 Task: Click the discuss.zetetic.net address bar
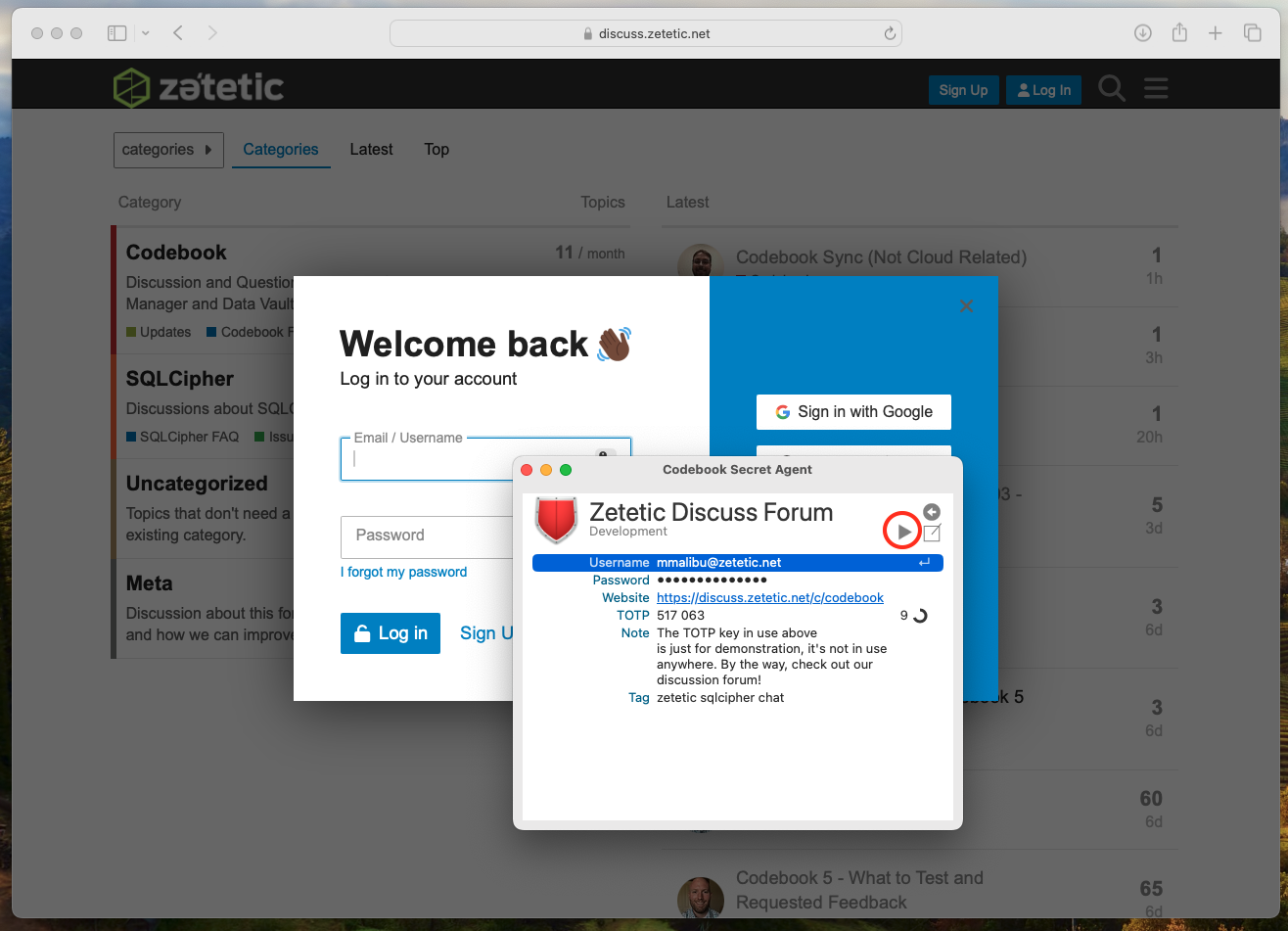point(645,33)
